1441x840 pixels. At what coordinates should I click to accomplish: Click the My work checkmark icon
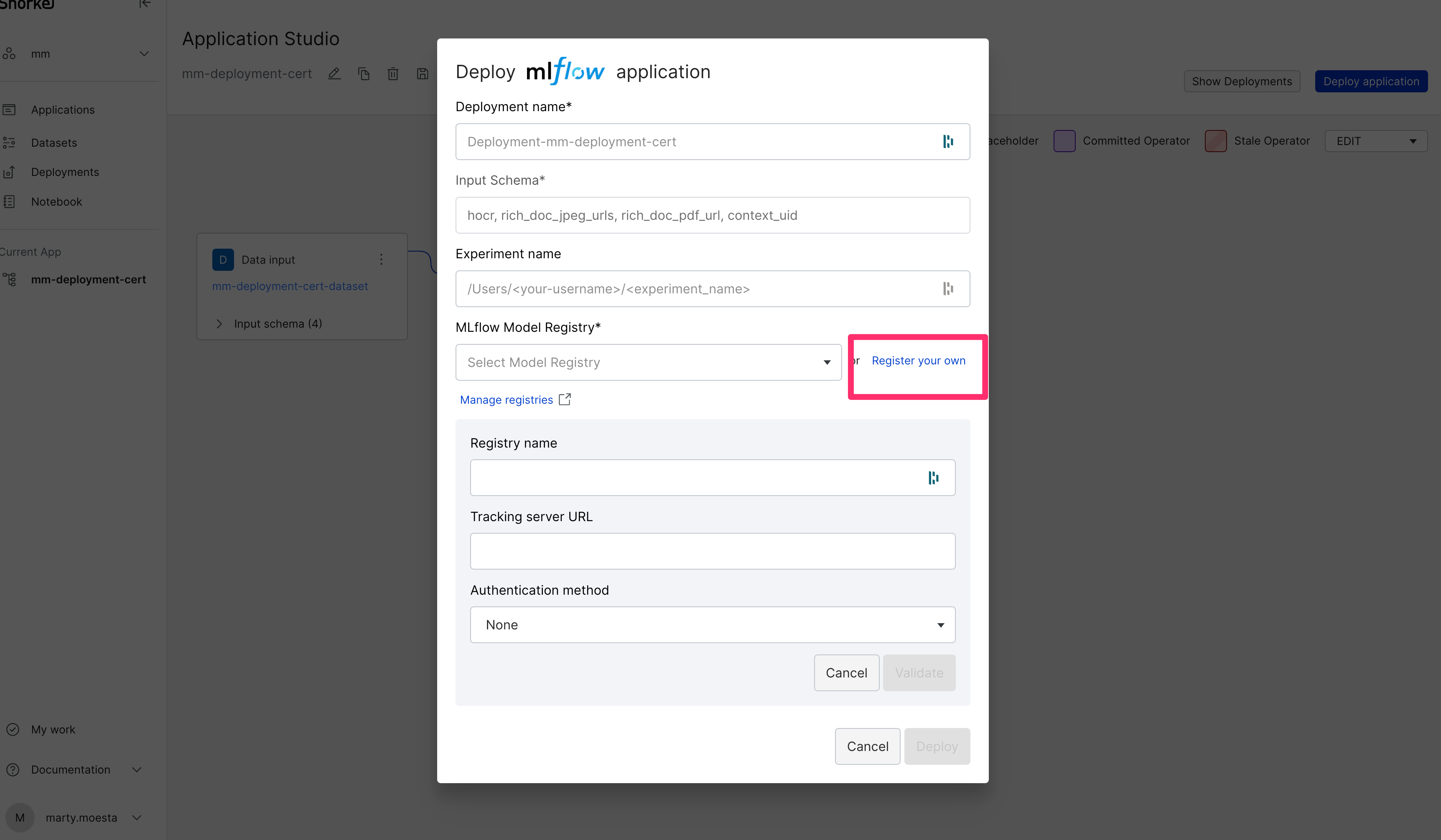click(x=13, y=730)
